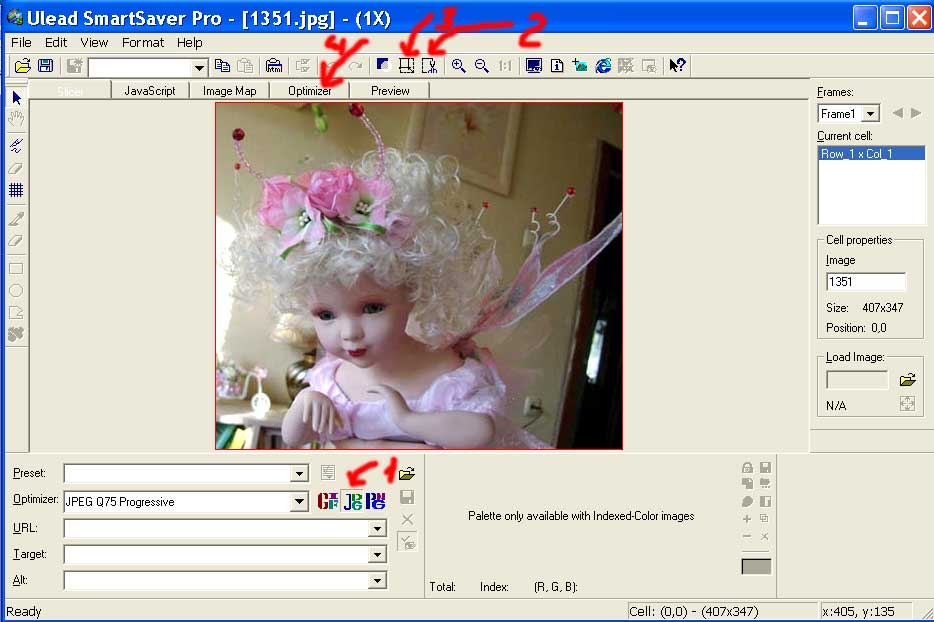The image size is (934, 622).
Task: Expand the Optimizer JPEG Q75 Progressive dropdown
Action: click(x=300, y=502)
